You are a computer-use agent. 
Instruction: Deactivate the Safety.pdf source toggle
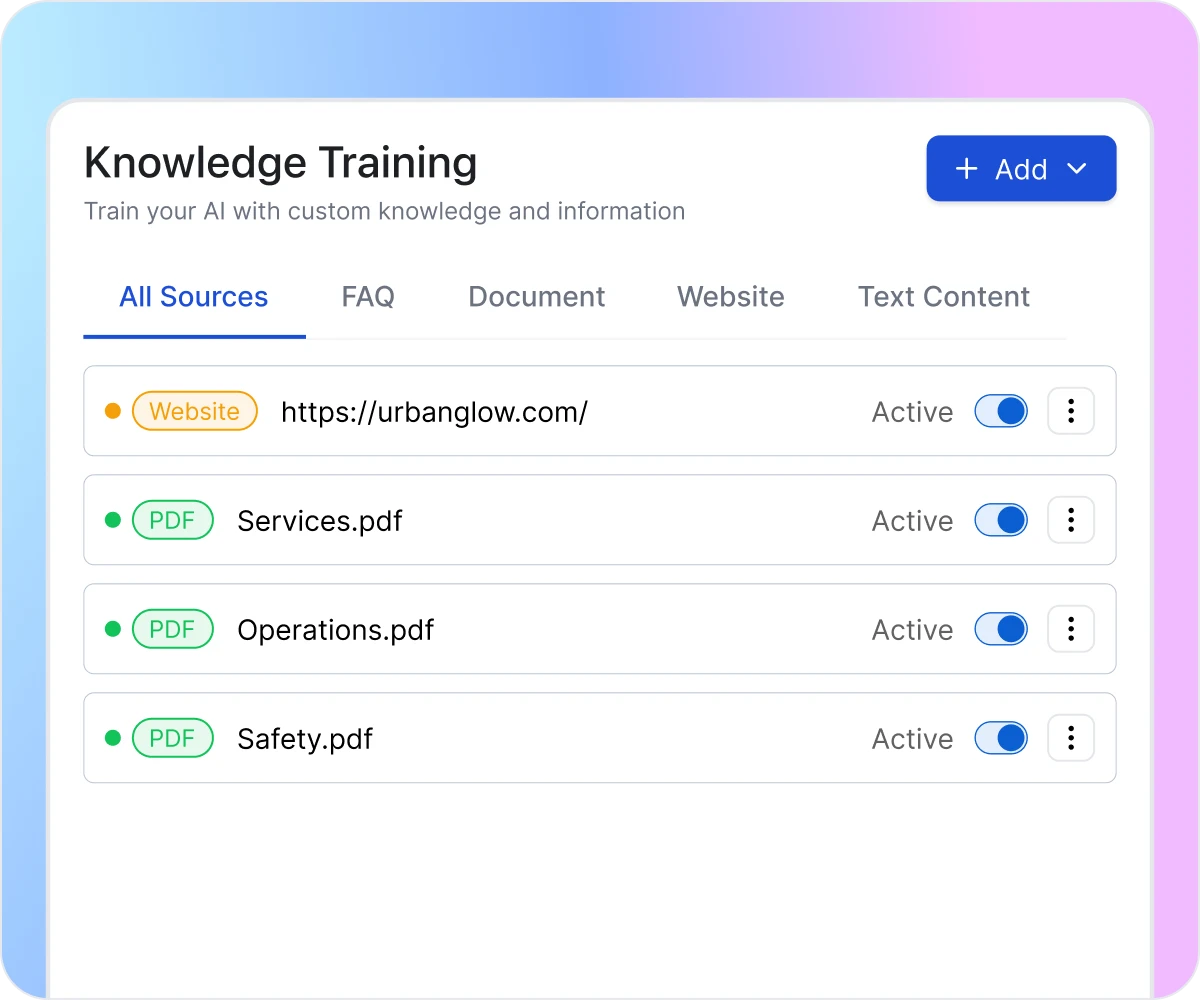[1001, 738]
